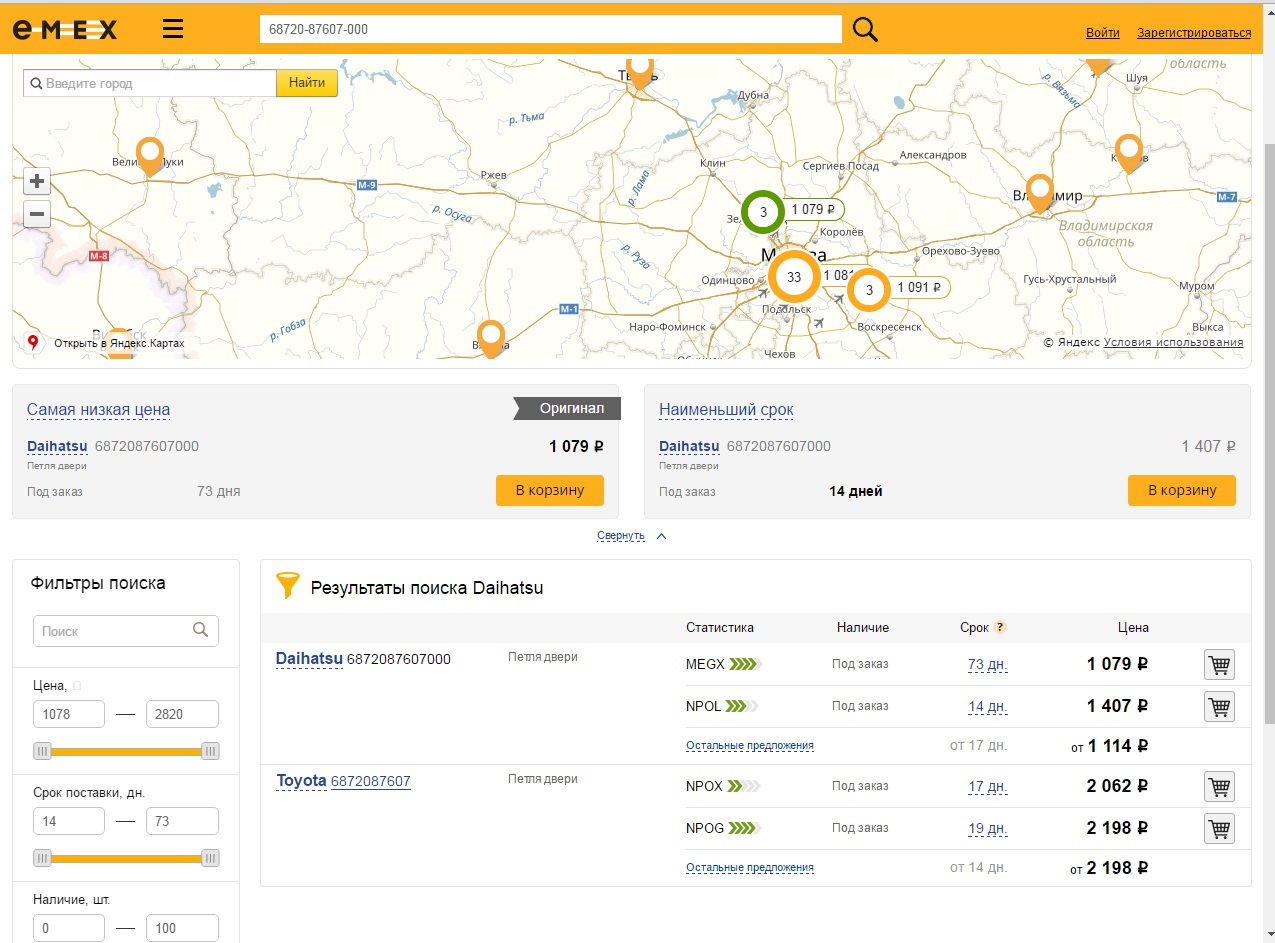
Task: Click the EMEX logo
Action: coord(65,30)
